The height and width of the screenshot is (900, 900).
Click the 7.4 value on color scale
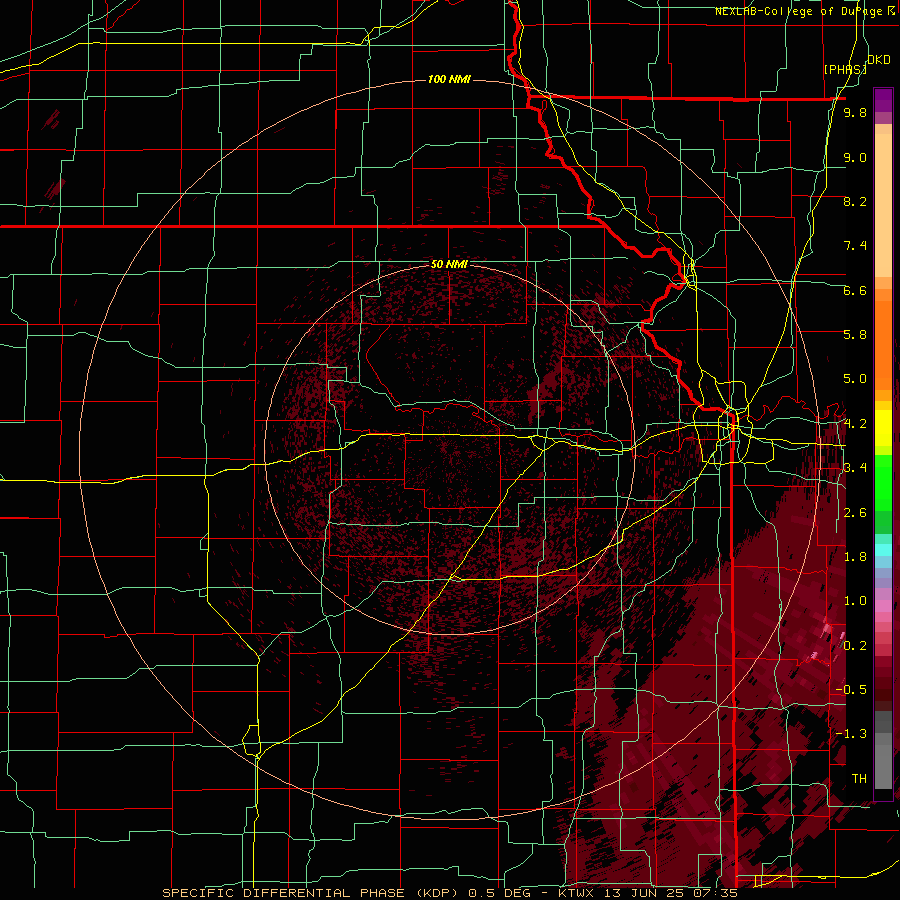pos(855,246)
